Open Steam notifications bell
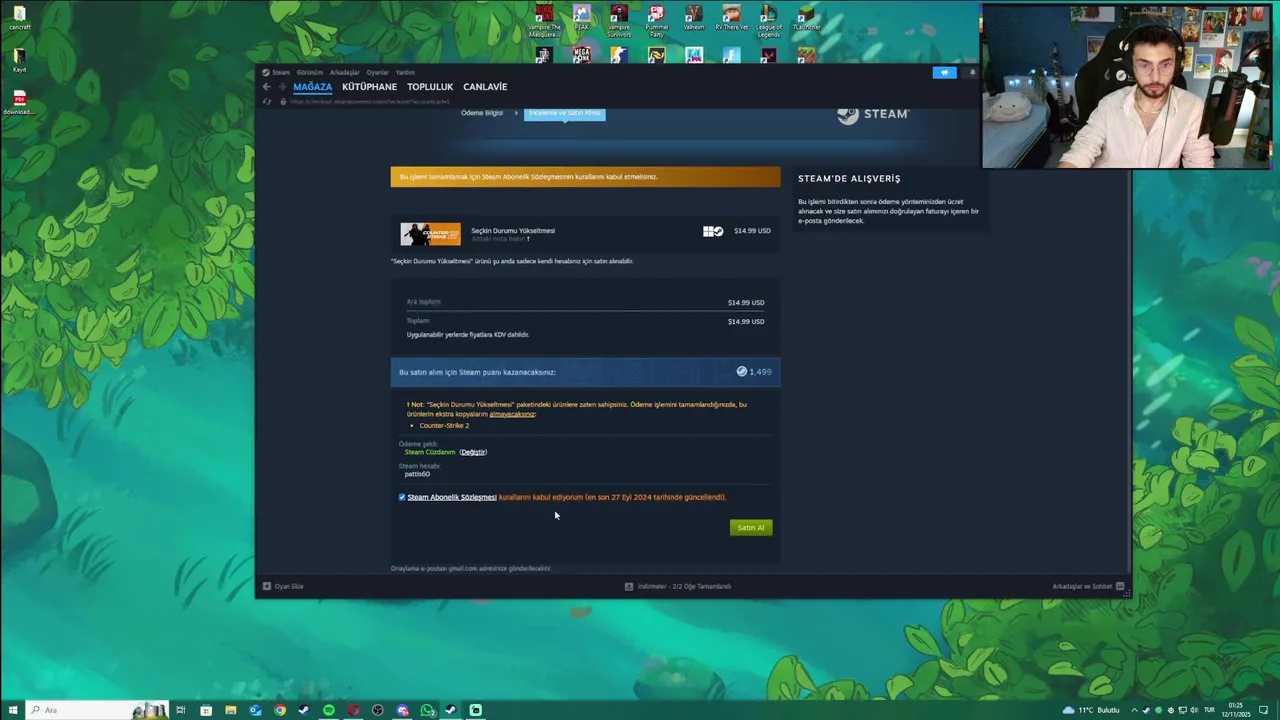1280x720 pixels. [x=972, y=72]
